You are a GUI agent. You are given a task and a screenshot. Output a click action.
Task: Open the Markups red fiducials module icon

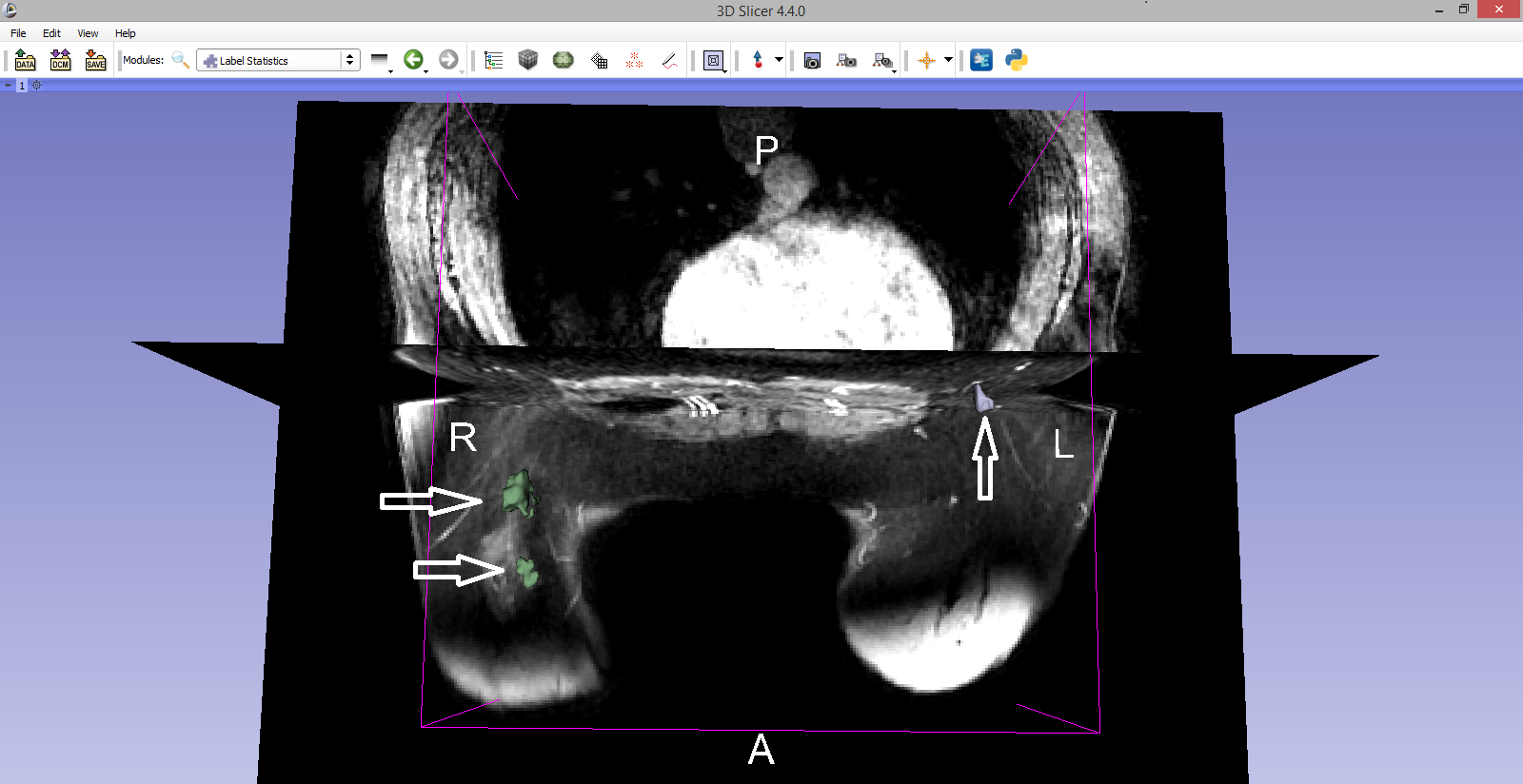634,60
